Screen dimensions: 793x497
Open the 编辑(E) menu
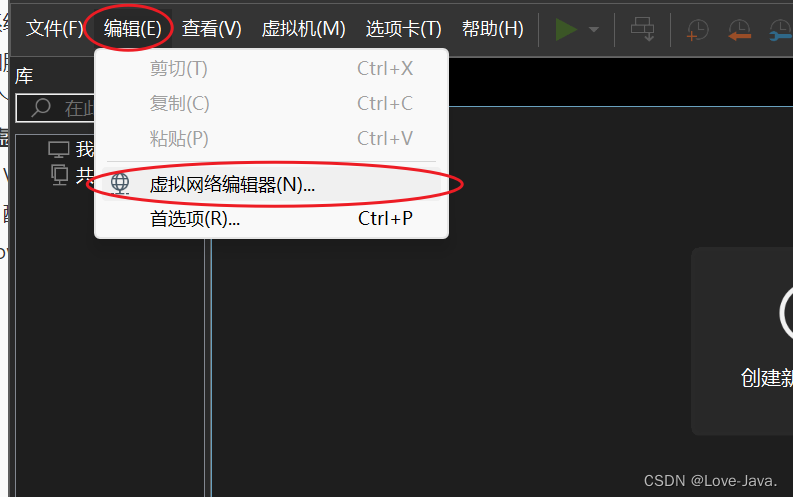133,29
